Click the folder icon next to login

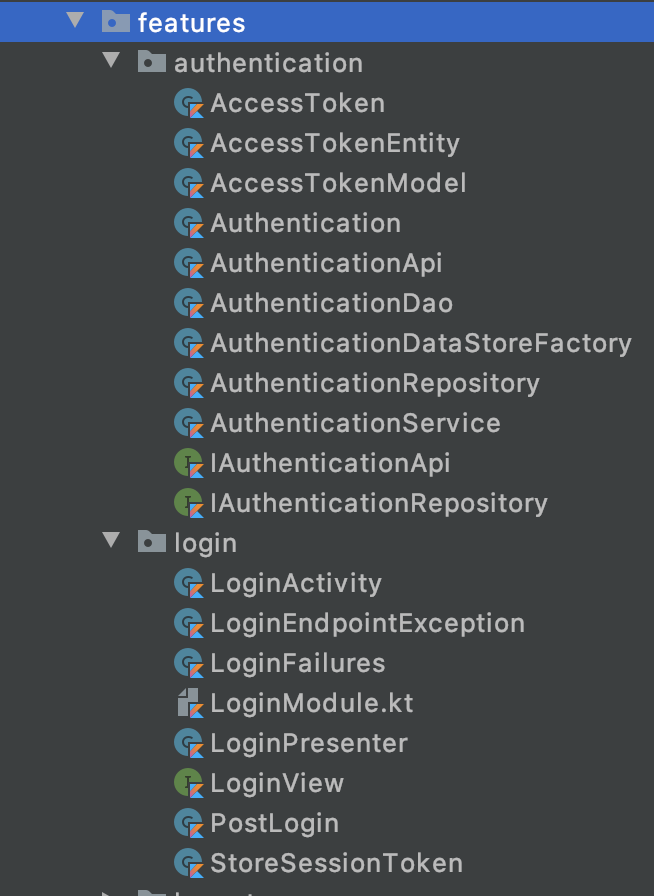click(x=151, y=542)
